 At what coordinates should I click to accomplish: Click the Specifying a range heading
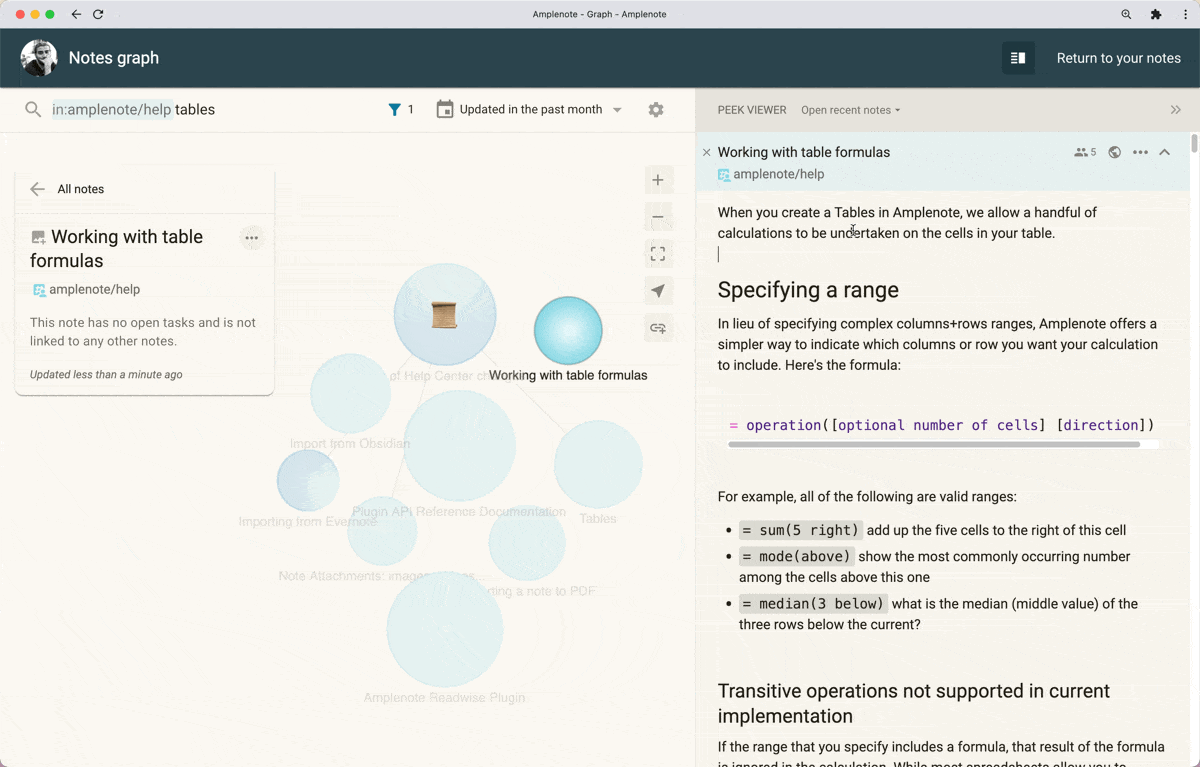pyautogui.click(x=808, y=290)
